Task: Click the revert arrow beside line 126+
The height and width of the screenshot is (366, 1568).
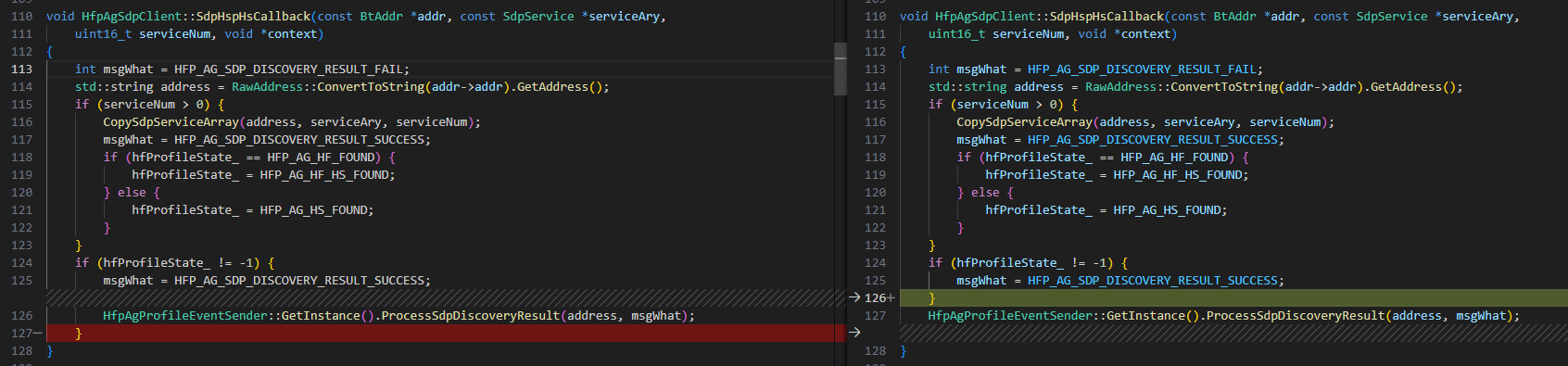Action: click(854, 297)
